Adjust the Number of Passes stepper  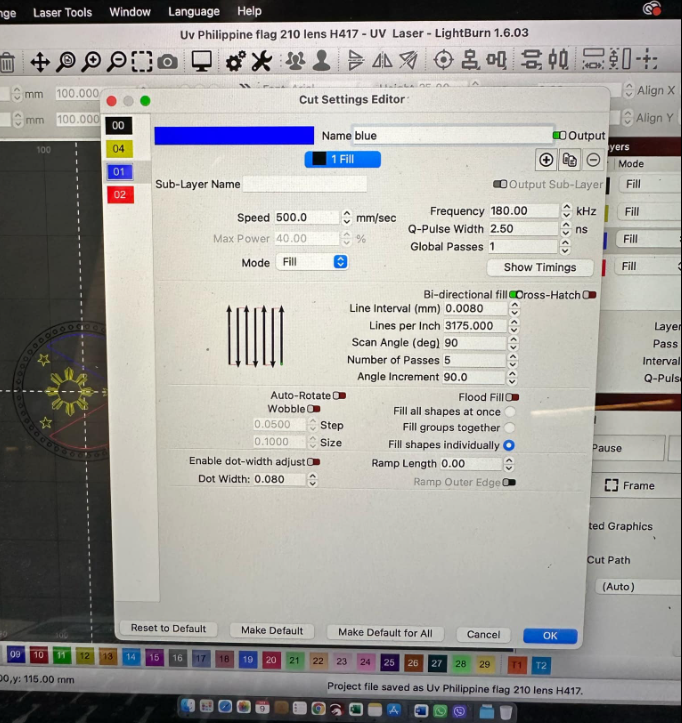tap(514, 360)
